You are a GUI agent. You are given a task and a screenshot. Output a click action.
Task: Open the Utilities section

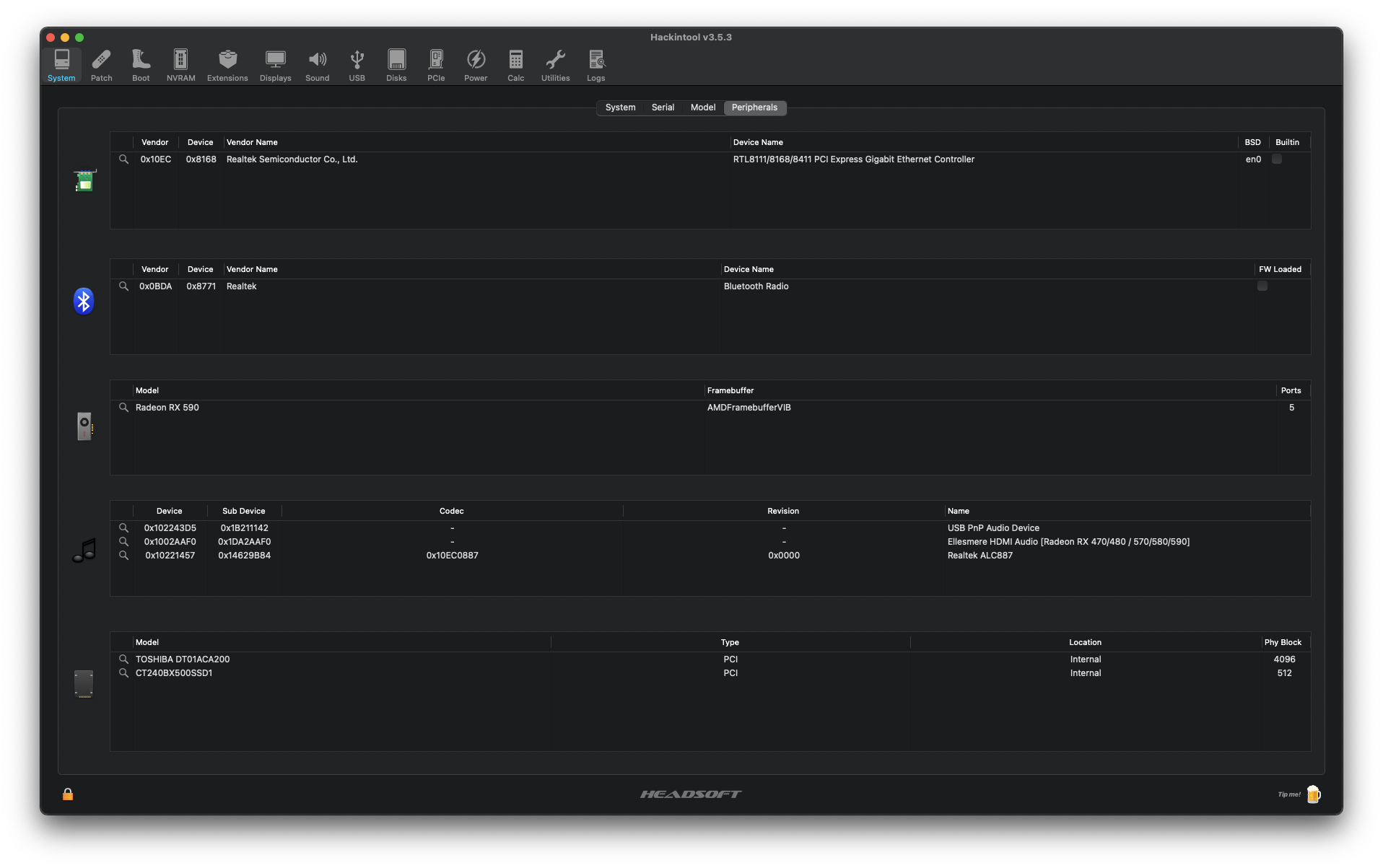click(x=555, y=65)
